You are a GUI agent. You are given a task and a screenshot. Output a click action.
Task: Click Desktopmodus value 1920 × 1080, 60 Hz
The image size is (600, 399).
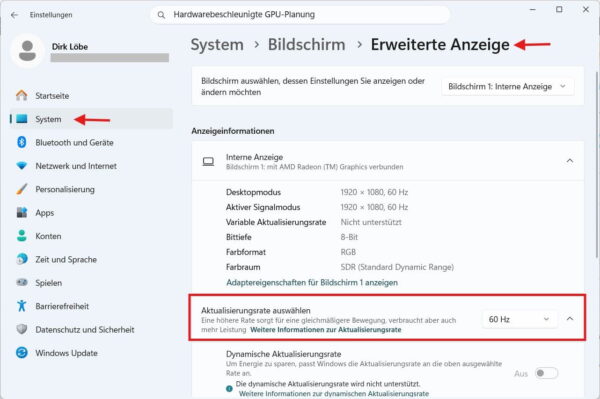pyautogui.click(x=374, y=192)
